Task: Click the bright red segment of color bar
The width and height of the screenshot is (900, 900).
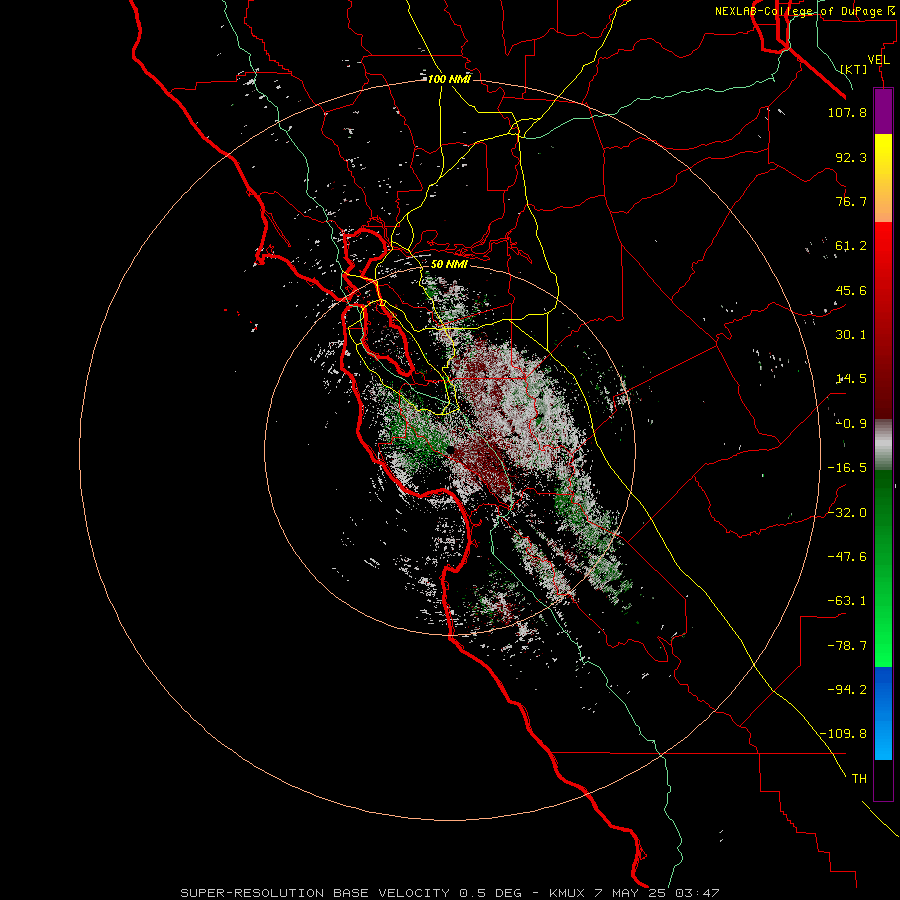Action: pos(883,253)
